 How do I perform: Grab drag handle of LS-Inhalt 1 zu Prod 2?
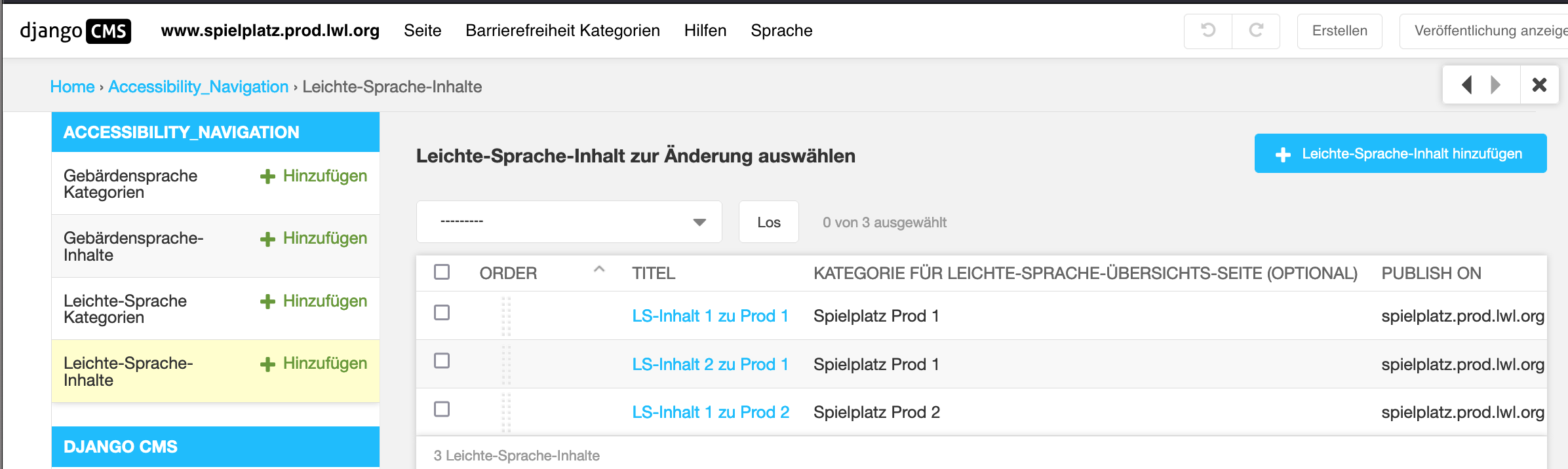(x=506, y=413)
